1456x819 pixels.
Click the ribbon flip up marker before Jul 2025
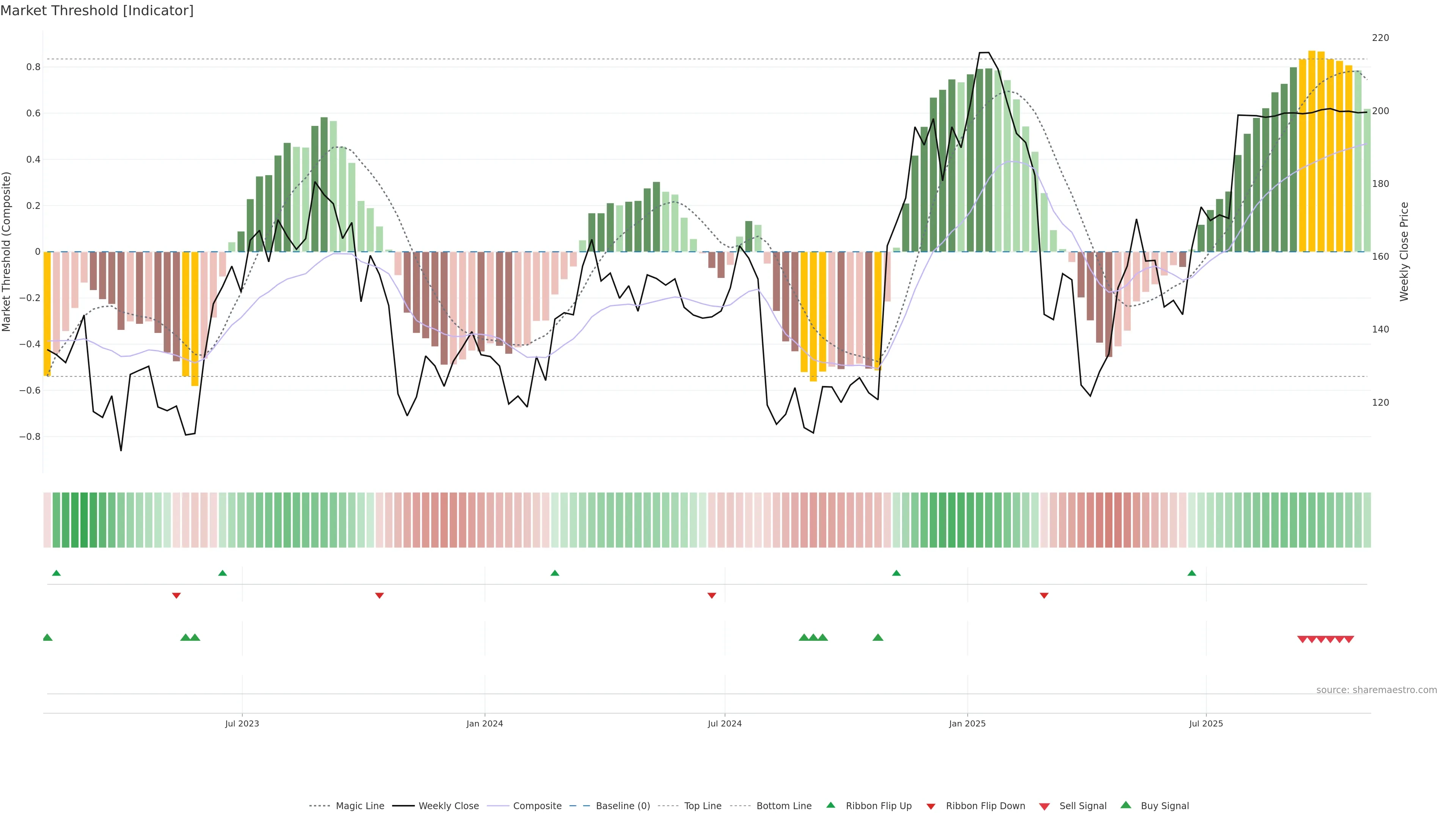(x=1191, y=573)
